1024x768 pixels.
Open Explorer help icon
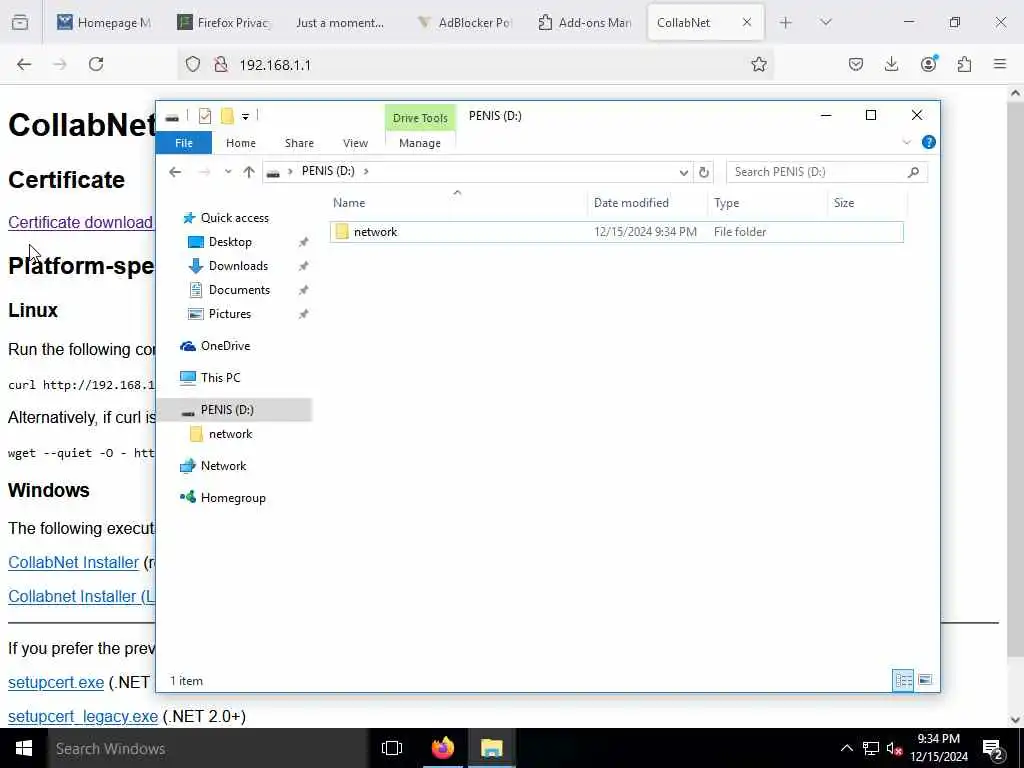pos(928,142)
